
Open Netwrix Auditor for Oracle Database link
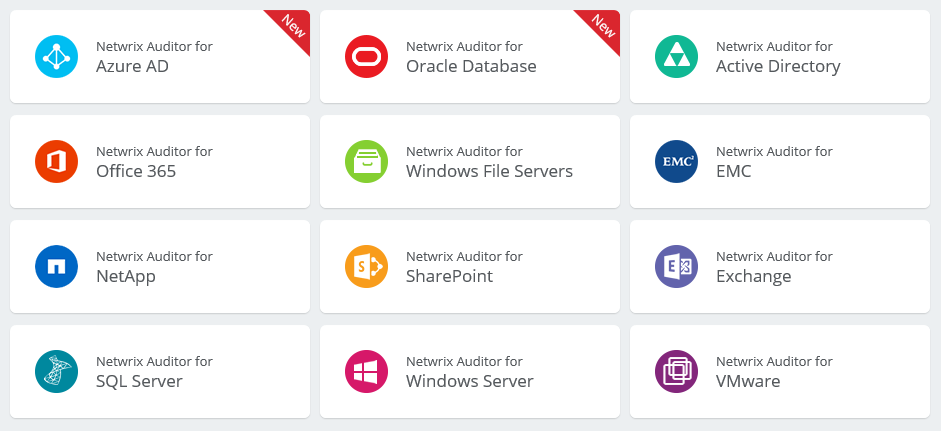(x=471, y=57)
